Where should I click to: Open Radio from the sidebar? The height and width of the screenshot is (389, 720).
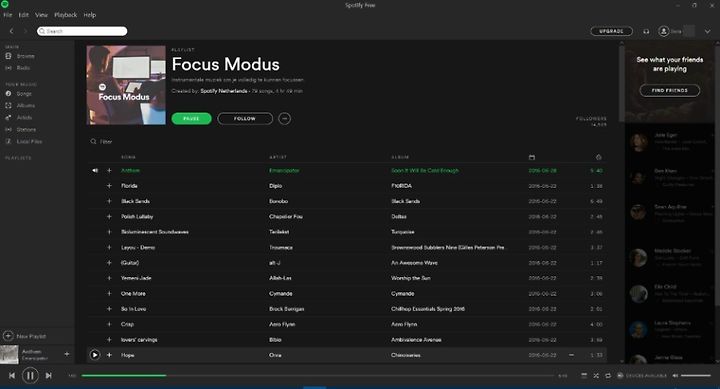23,68
